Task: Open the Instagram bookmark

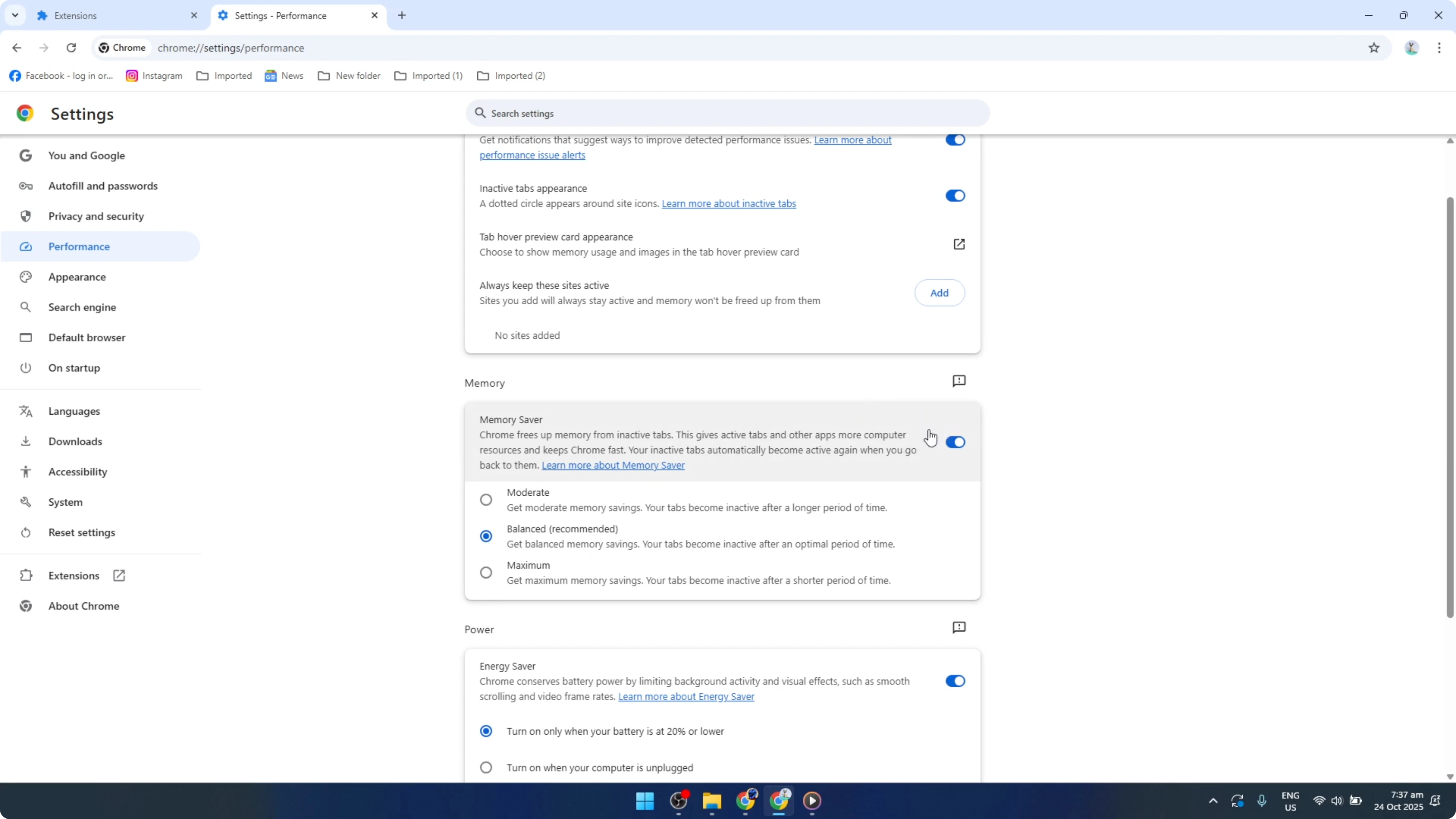Action: pos(153,75)
